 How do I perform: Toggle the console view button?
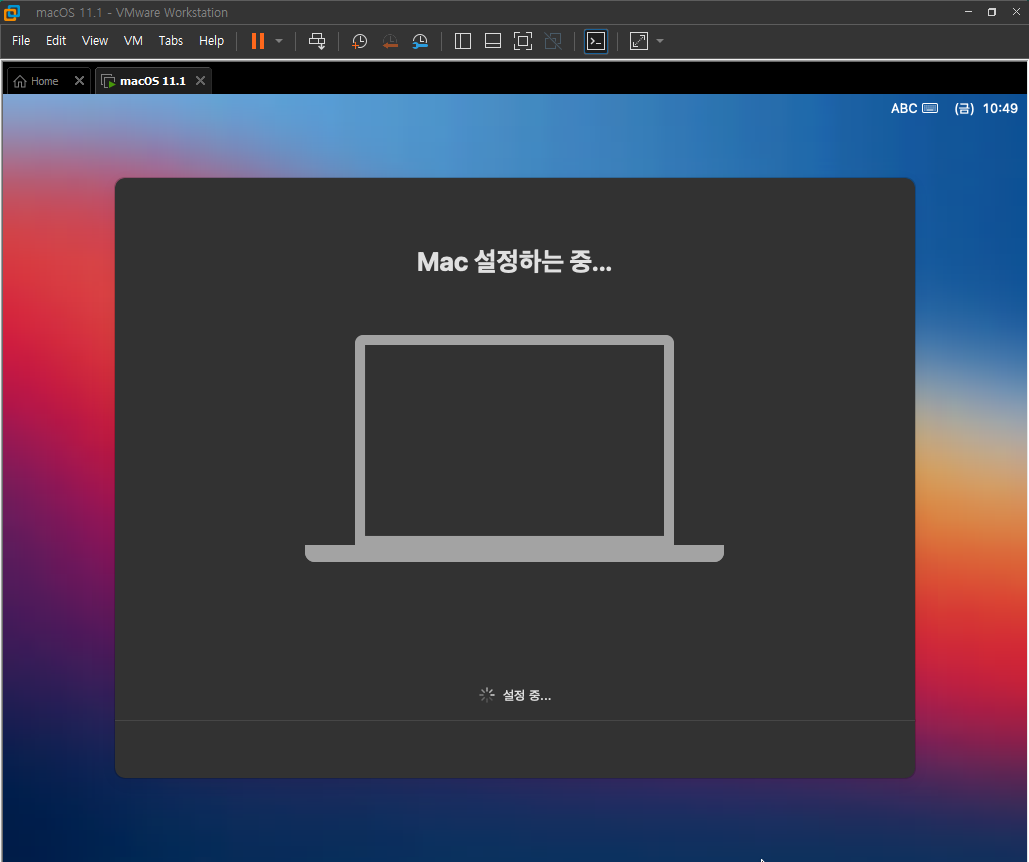pyautogui.click(x=596, y=41)
